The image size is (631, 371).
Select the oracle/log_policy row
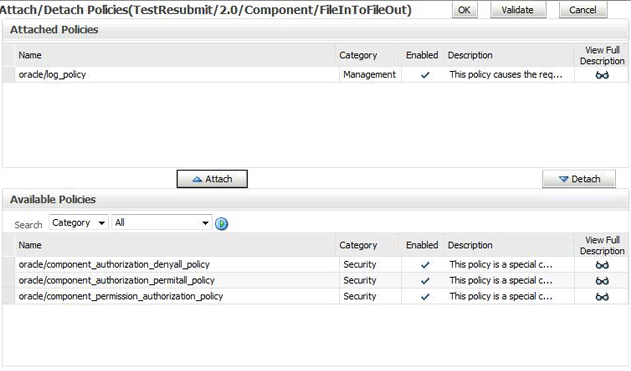point(315,74)
